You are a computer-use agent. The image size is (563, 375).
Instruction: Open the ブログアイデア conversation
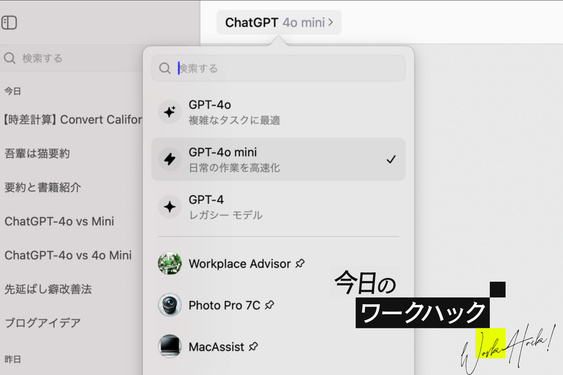42,323
